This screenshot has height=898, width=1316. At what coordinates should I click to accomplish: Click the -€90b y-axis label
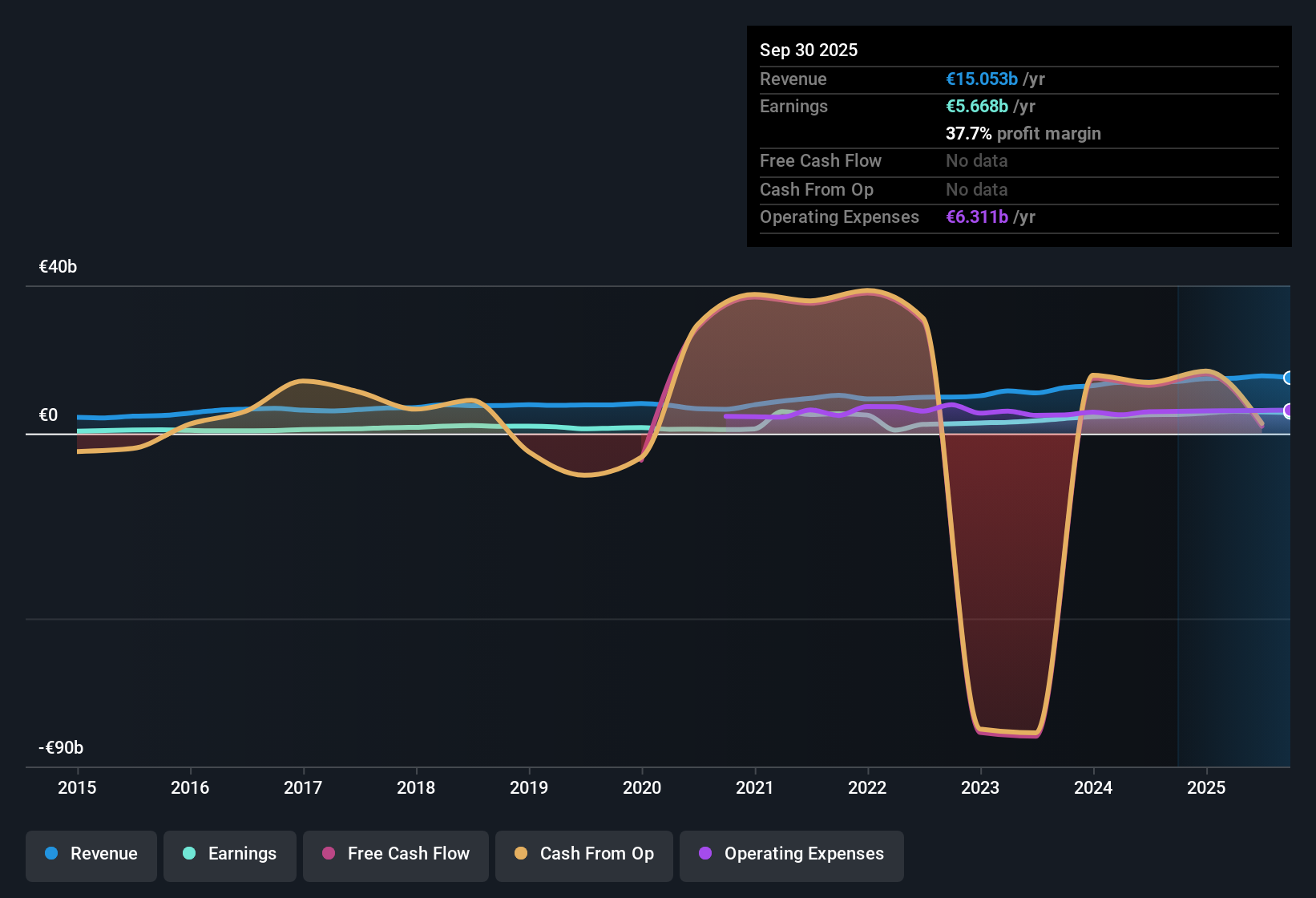tap(61, 748)
